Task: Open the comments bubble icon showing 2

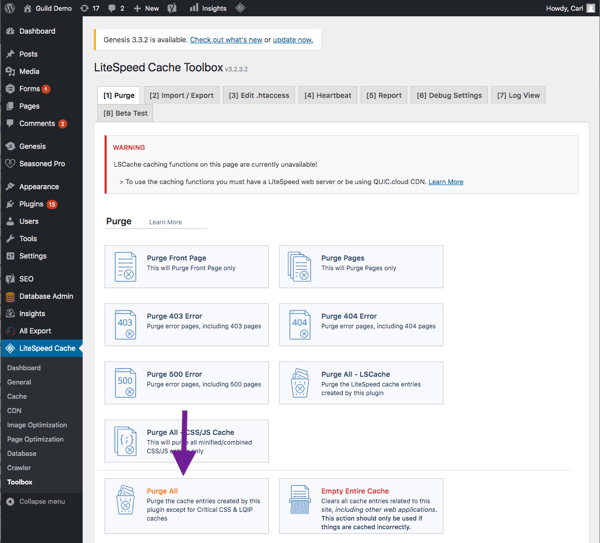Action: [x=111, y=8]
